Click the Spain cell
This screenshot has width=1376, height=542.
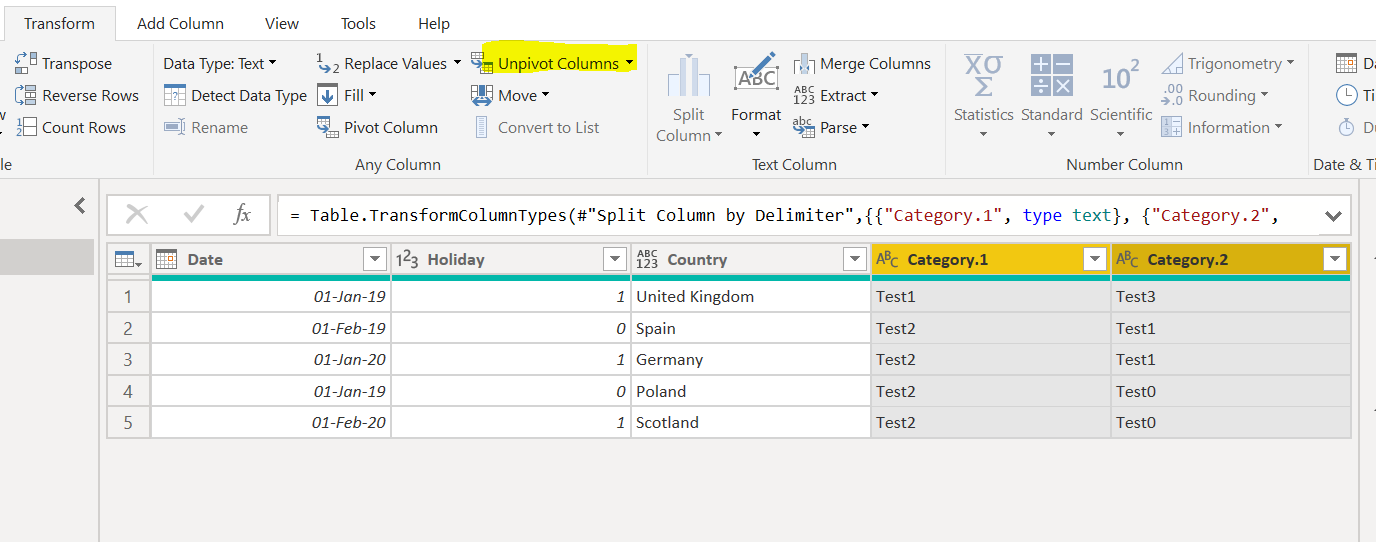tap(751, 328)
